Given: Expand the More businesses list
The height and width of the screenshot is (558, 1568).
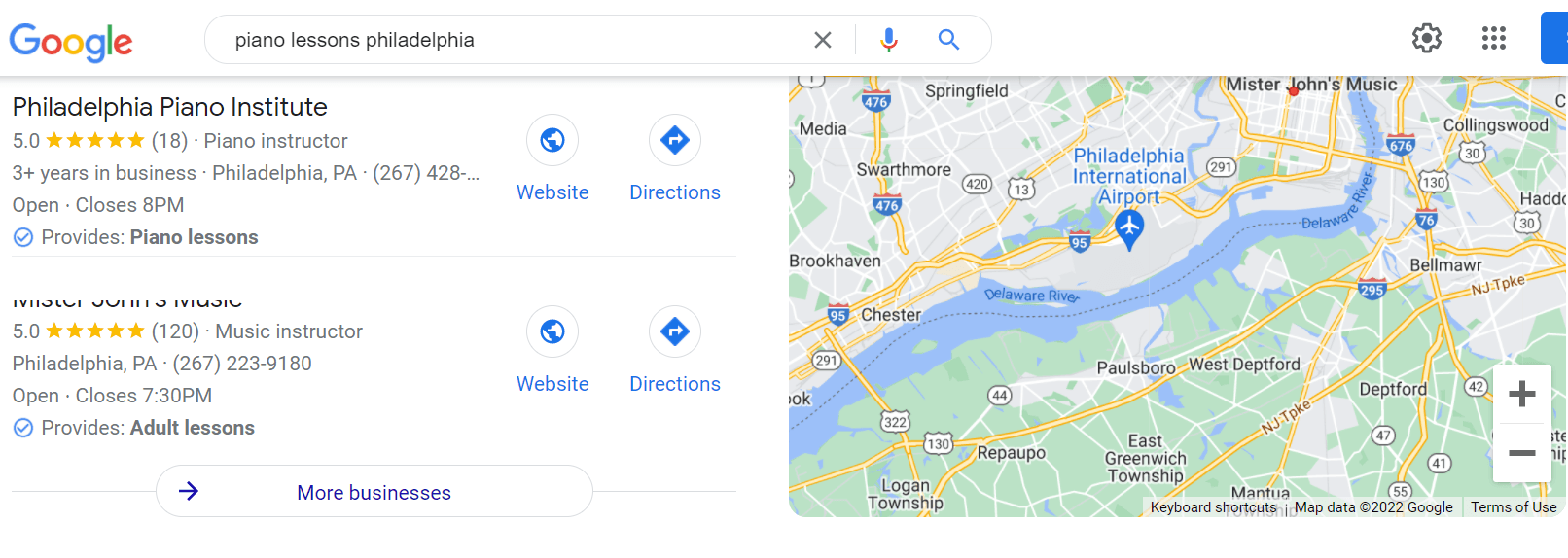Looking at the screenshot, I should 374,491.
